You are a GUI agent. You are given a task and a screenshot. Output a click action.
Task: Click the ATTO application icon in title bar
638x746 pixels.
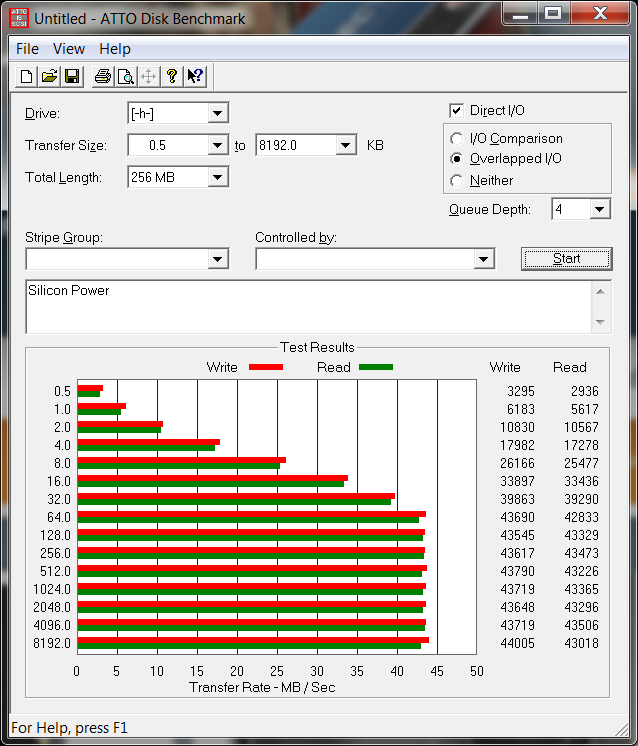pyautogui.click(x=19, y=17)
